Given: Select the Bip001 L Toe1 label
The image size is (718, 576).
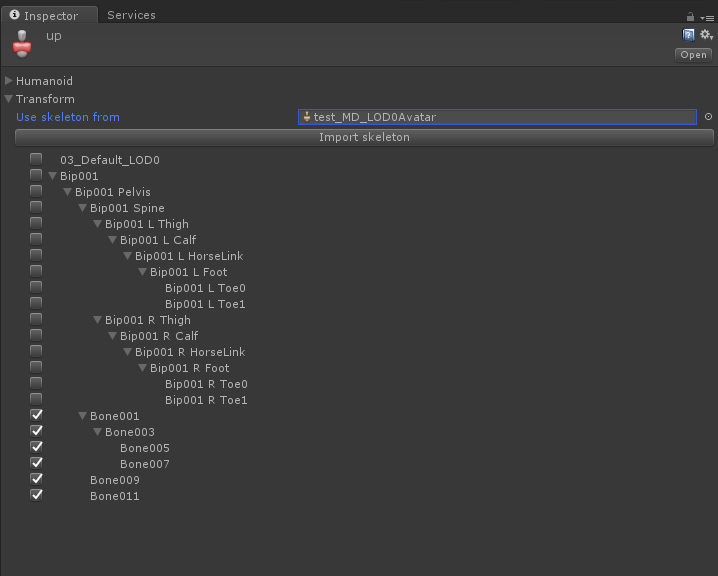Looking at the screenshot, I should [x=205, y=304].
